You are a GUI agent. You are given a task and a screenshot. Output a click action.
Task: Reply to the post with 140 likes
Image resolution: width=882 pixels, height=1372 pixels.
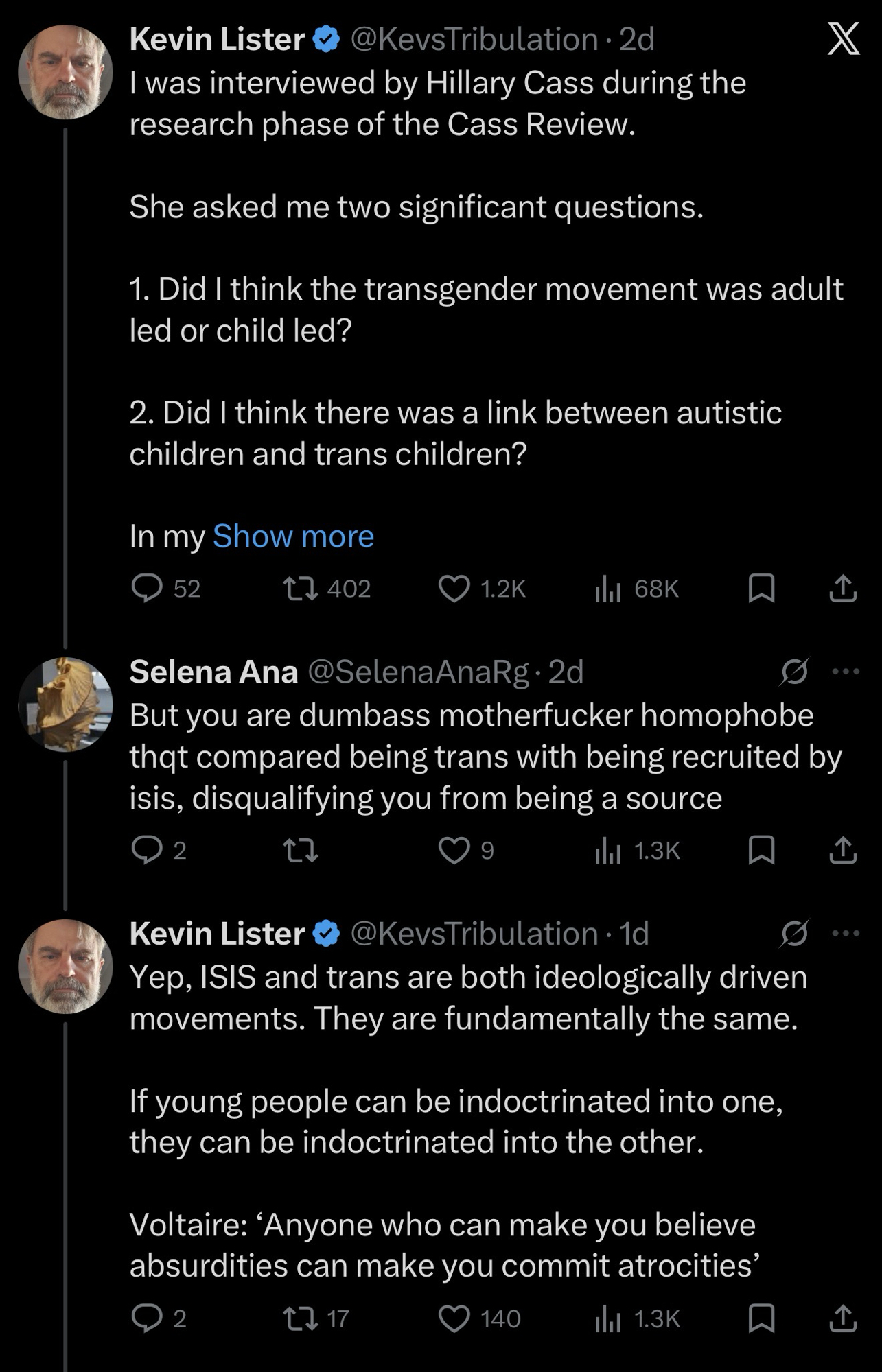coord(146,1318)
